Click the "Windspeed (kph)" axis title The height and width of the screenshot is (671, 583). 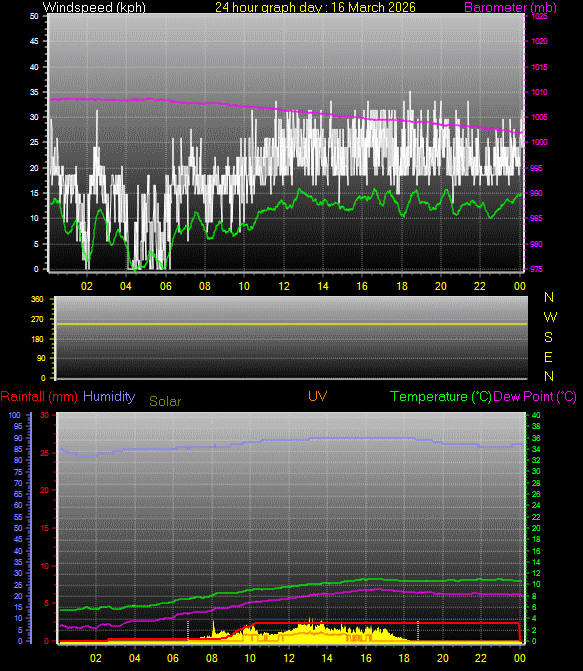(94, 7)
